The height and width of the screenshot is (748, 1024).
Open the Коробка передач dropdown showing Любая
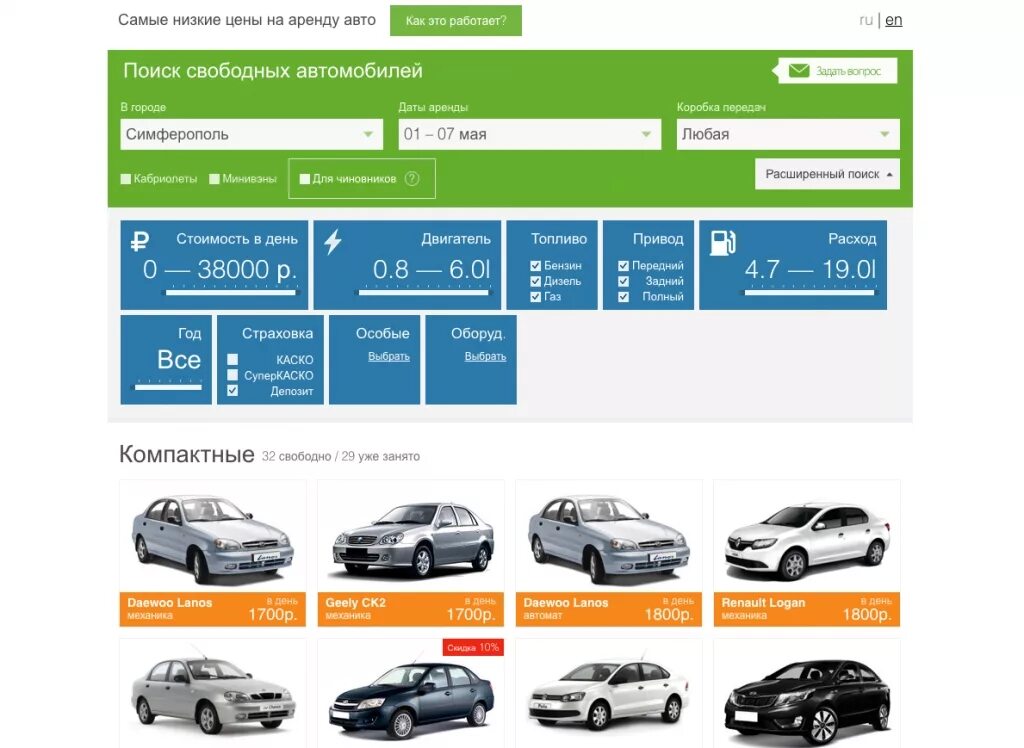[788, 135]
